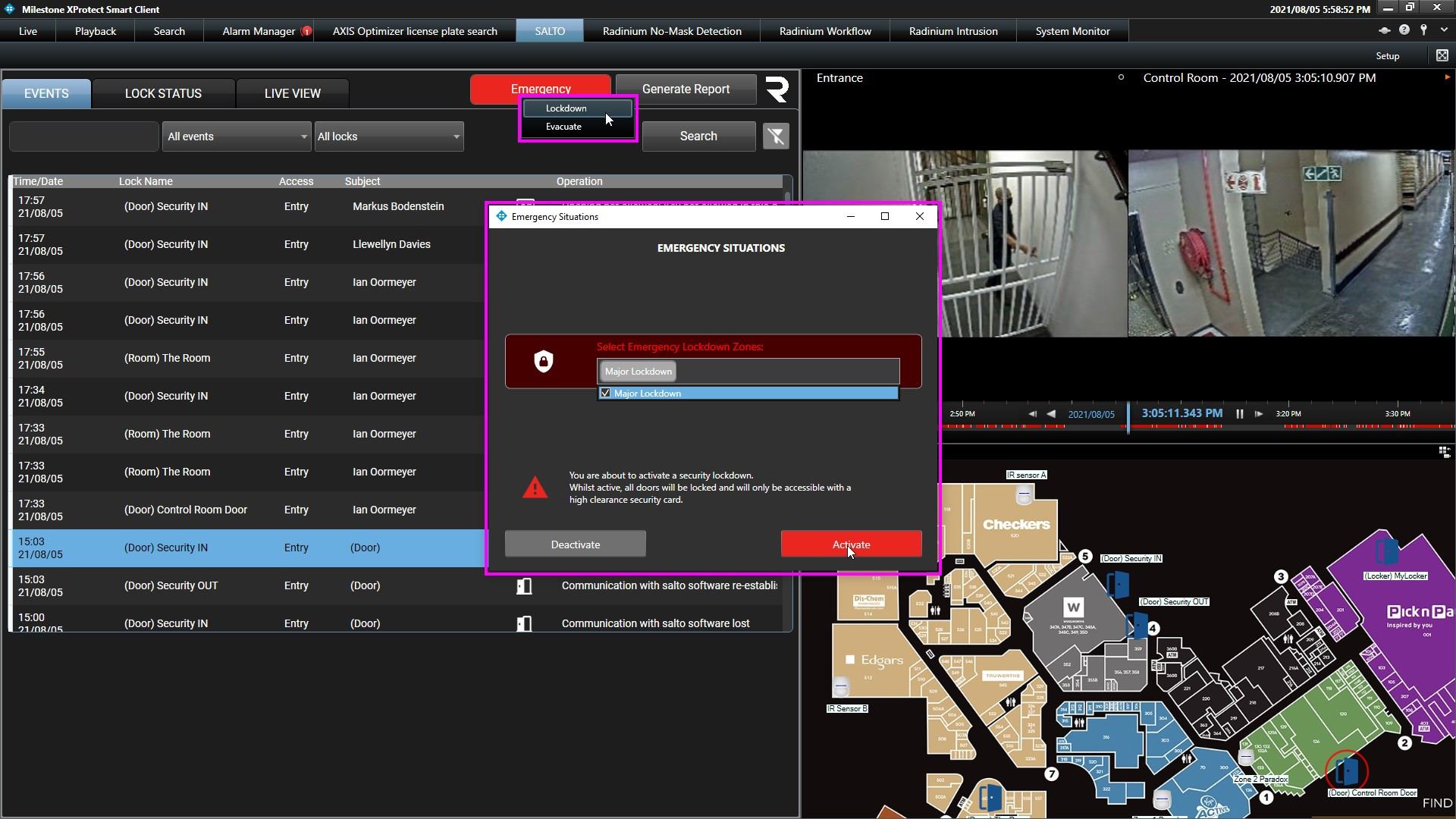
Task: Step to next frame on timeline
Action: pyautogui.click(x=1259, y=414)
